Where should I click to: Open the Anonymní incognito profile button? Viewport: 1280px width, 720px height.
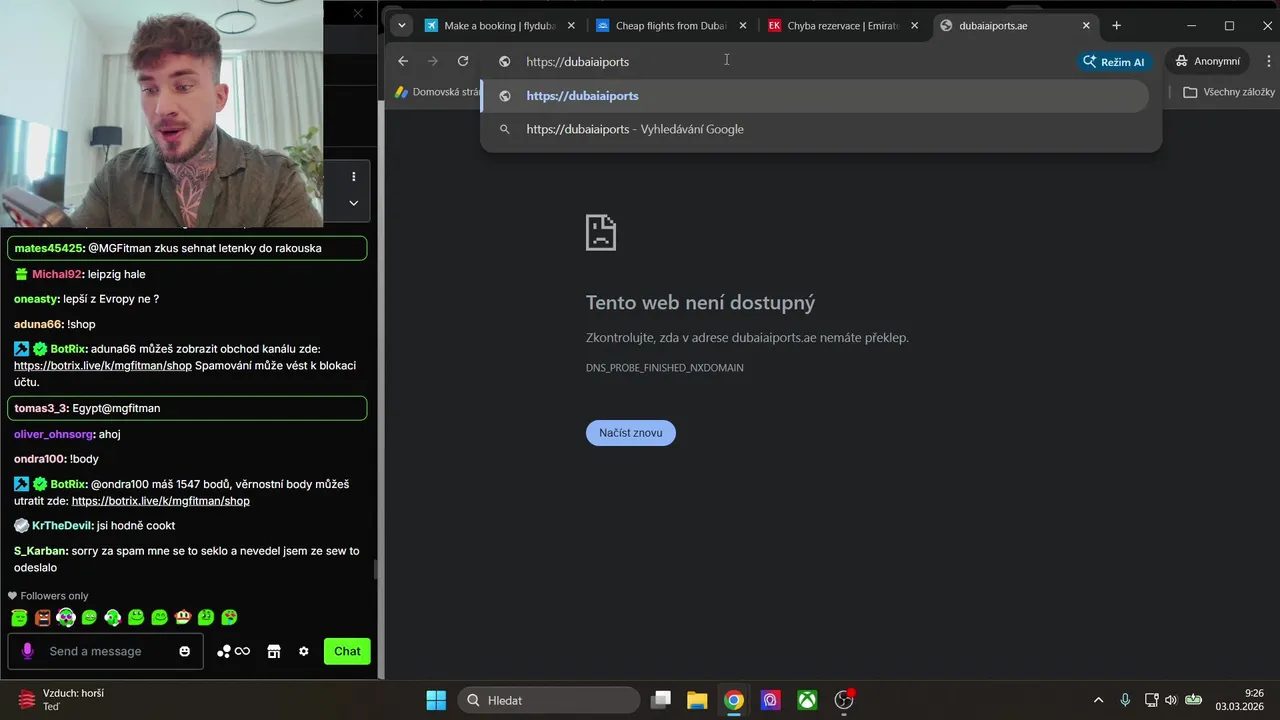click(x=1207, y=61)
